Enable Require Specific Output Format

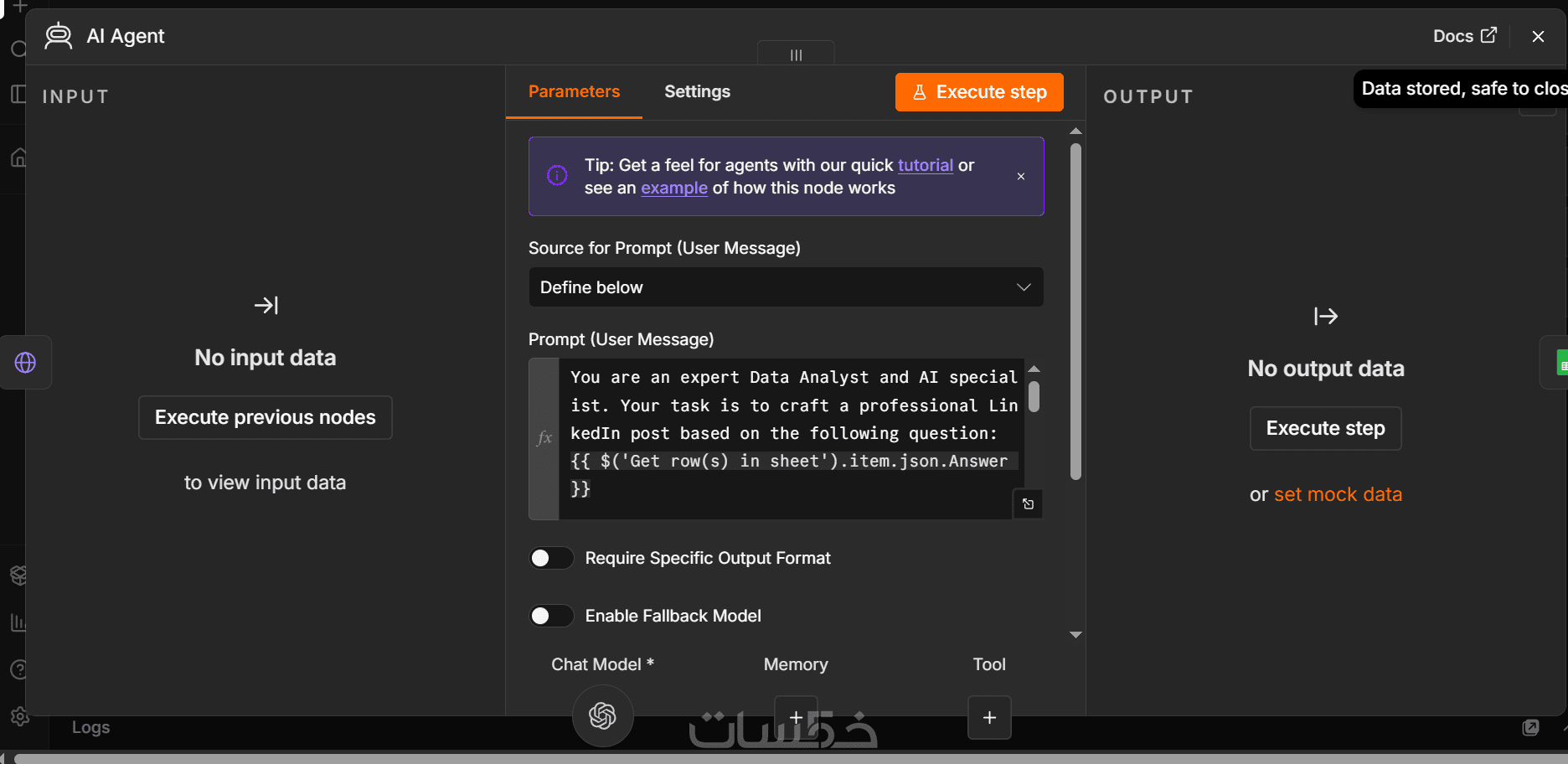coord(551,558)
